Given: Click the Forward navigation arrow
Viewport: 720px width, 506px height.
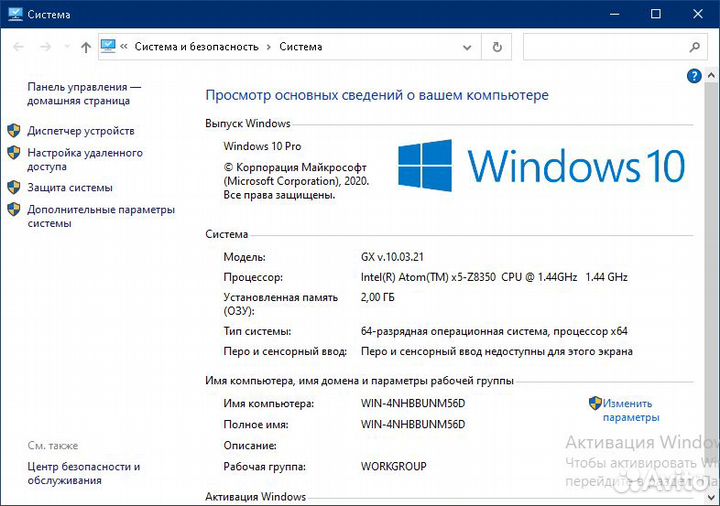Looking at the screenshot, I should click(x=45, y=47).
